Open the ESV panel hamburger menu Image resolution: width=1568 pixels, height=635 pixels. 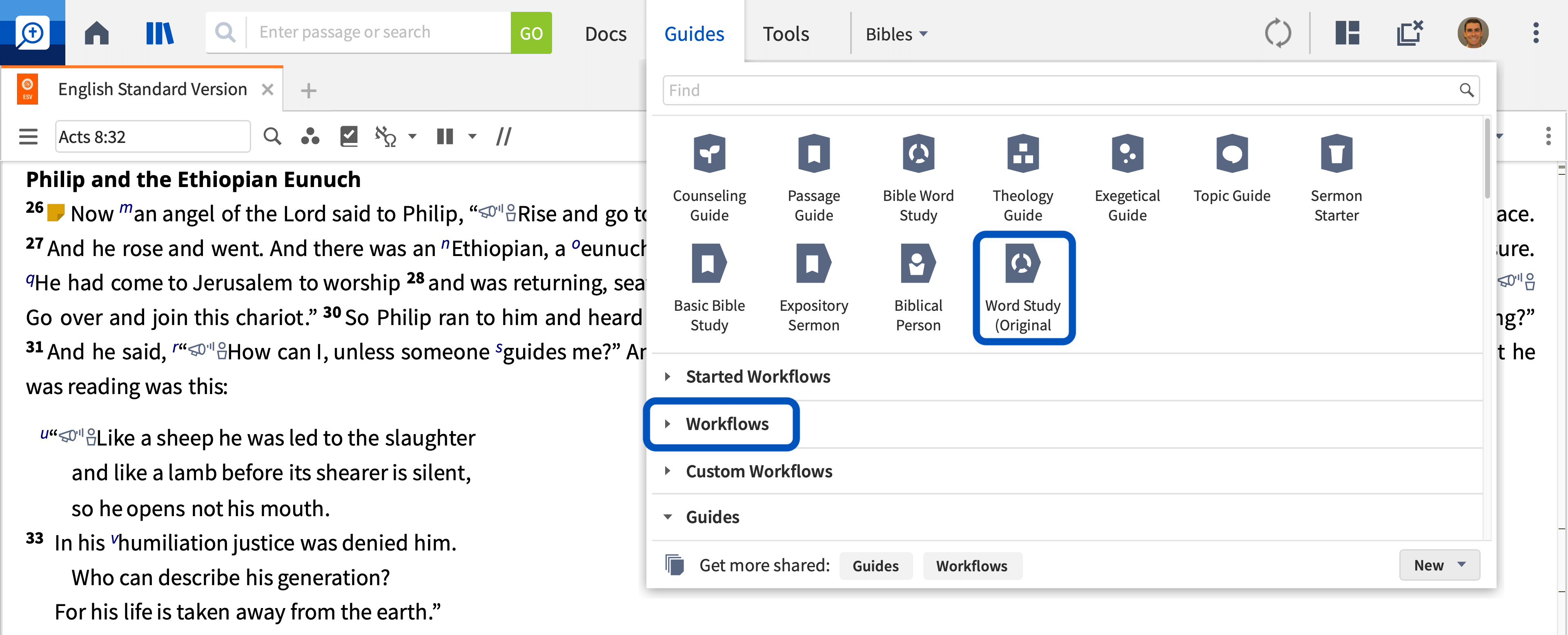tap(28, 136)
